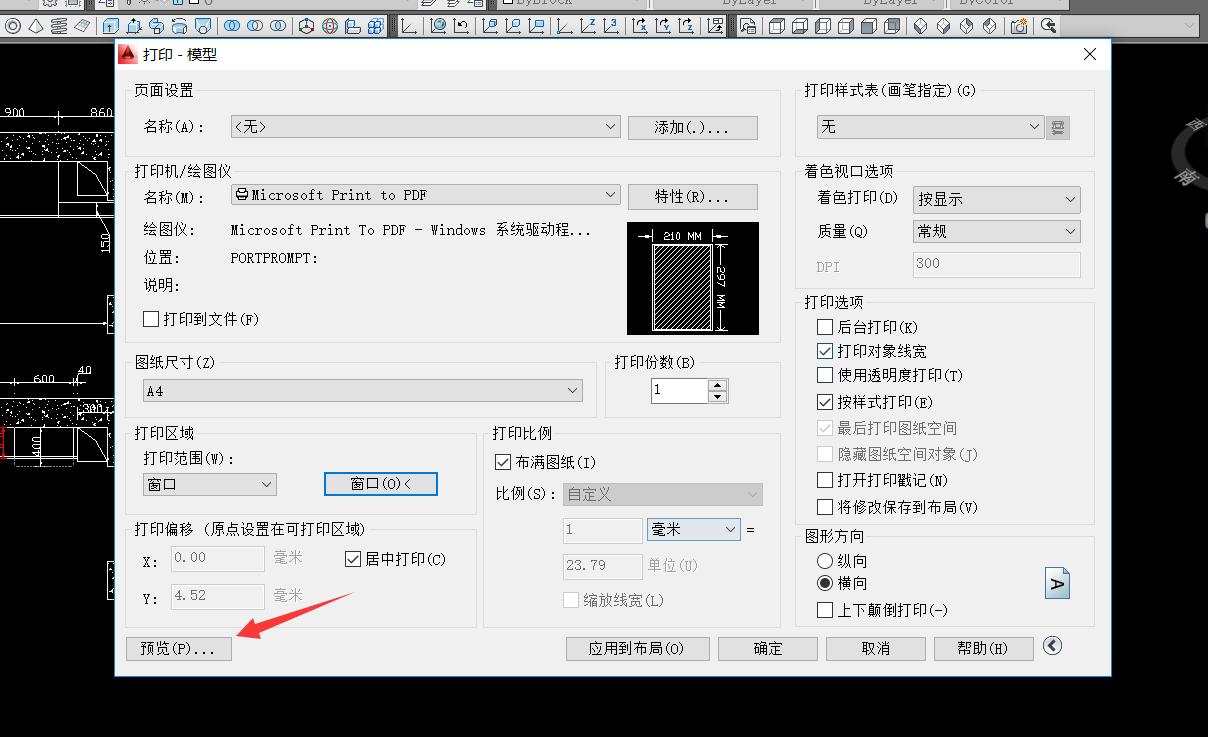Open 着色打印 dropdown showing 按显示
The height and width of the screenshot is (737, 1208).
coord(997,199)
